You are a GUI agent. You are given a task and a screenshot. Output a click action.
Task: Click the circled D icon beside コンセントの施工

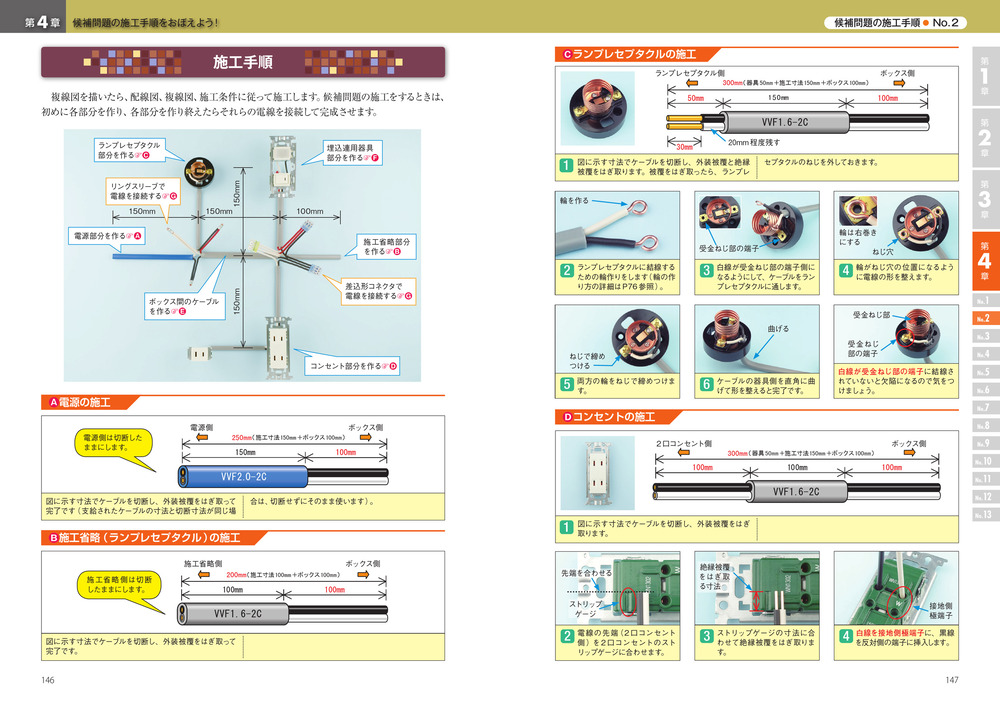pyautogui.click(x=567, y=416)
